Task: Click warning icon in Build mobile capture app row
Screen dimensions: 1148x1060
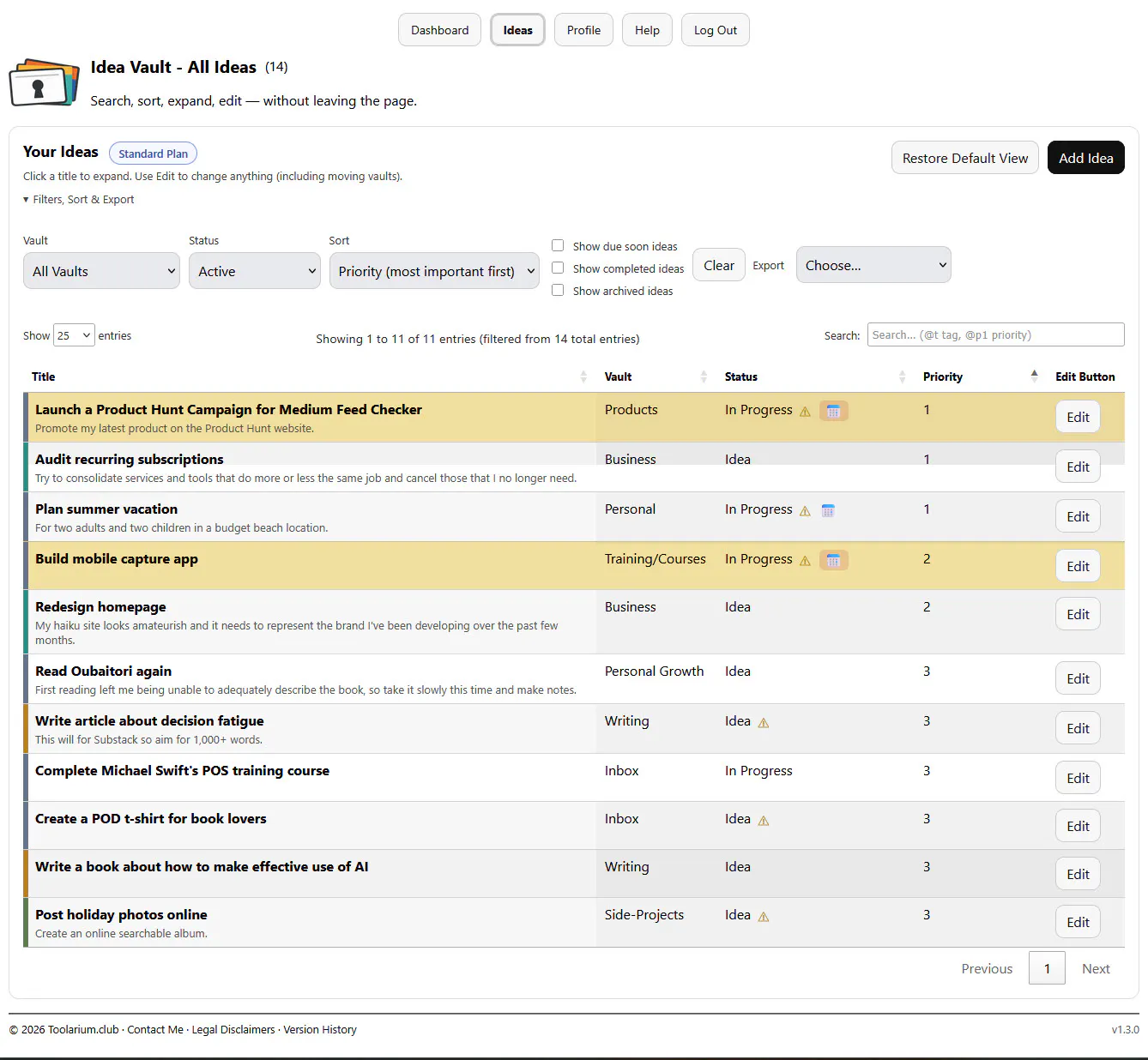Action: pyautogui.click(x=805, y=561)
